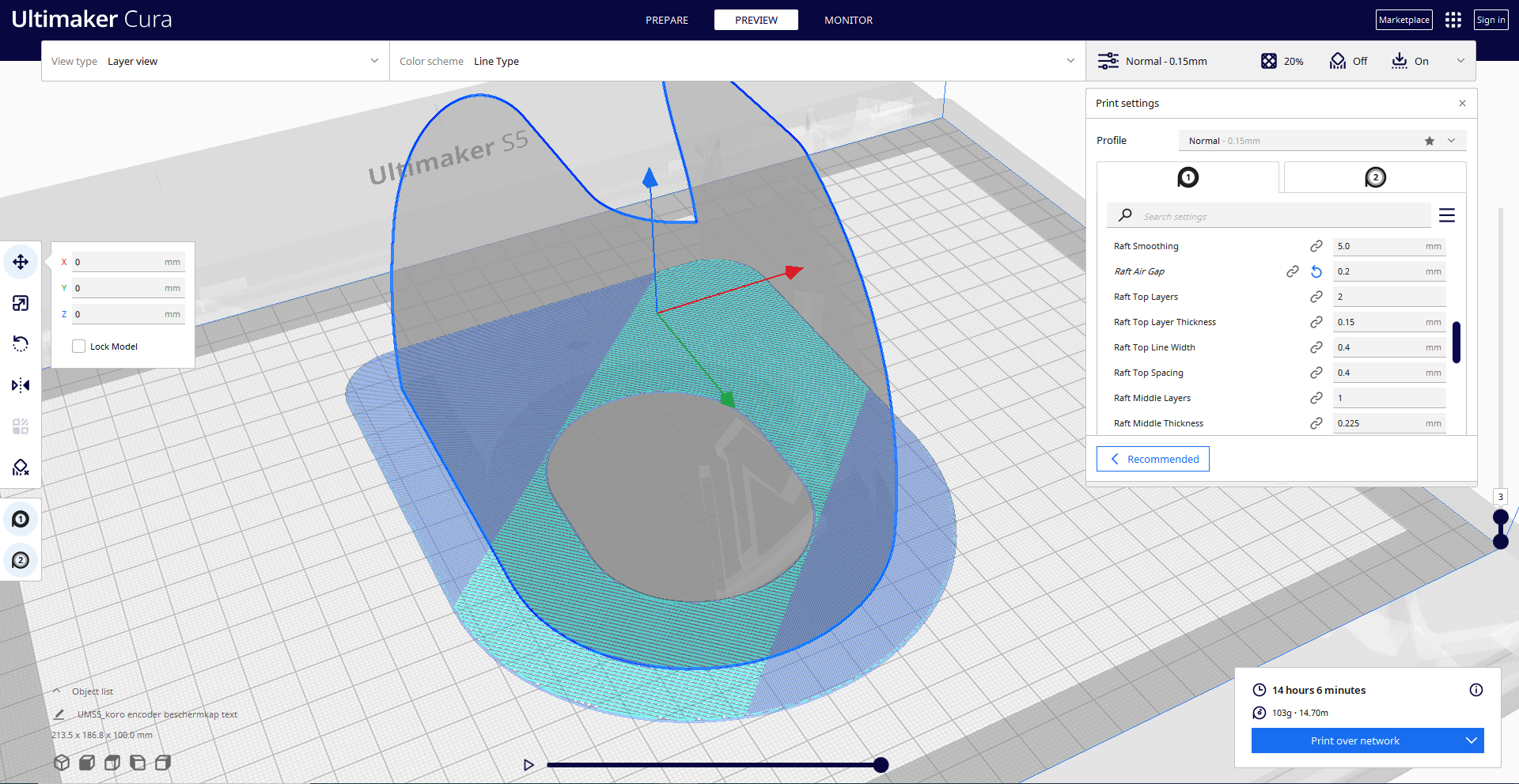Play the layer view simulation
This screenshot has width=1519, height=784.
pyautogui.click(x=528, y=765)
